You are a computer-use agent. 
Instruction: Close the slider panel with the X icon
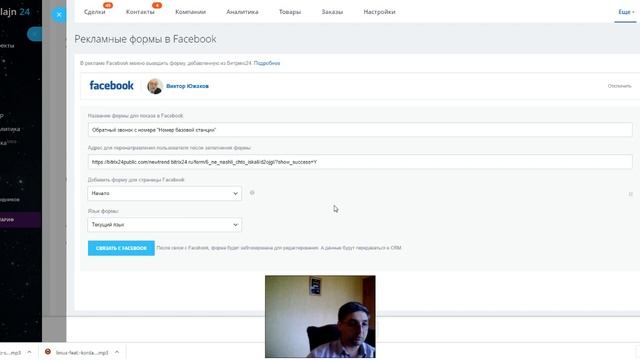tap(59, 15)
